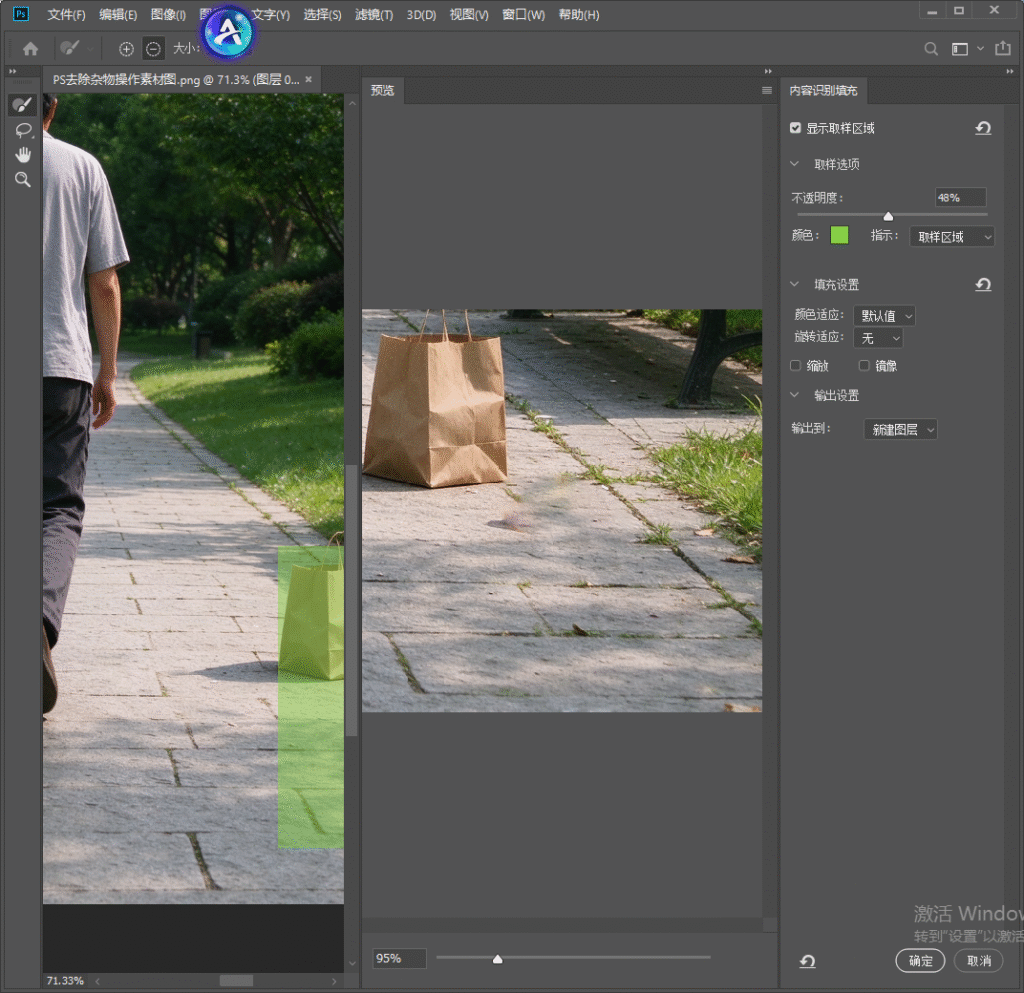The image size is (1024, 993).
Task: Close the PS去除杂物操作素材图.png document tab
Action: [308, 79]
